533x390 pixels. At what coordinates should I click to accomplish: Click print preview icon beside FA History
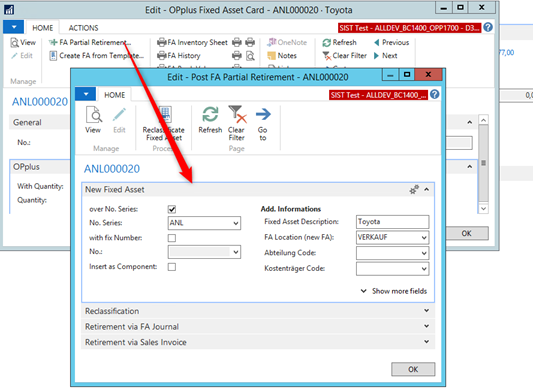pos(250,56)
